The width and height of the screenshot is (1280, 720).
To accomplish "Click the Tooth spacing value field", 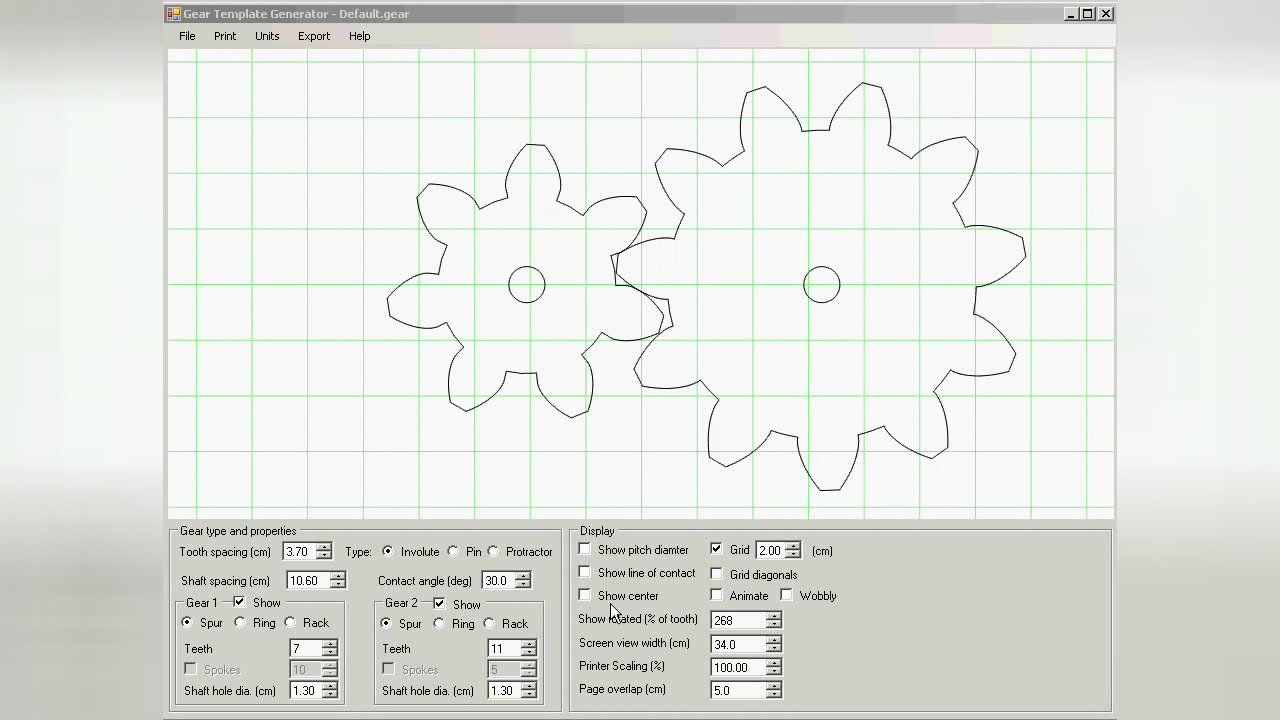I will tap(299, 551).
